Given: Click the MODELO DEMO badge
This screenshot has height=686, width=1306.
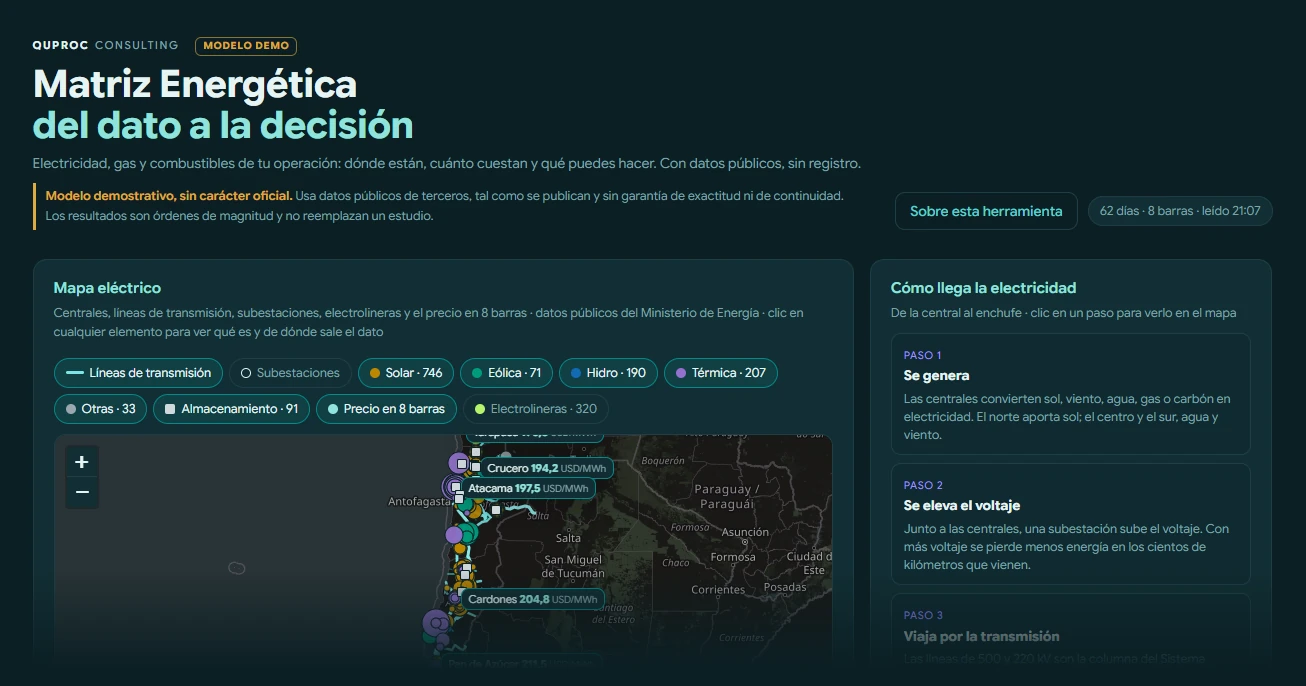Looking at the screenshot, I should [x=246, y=46].
